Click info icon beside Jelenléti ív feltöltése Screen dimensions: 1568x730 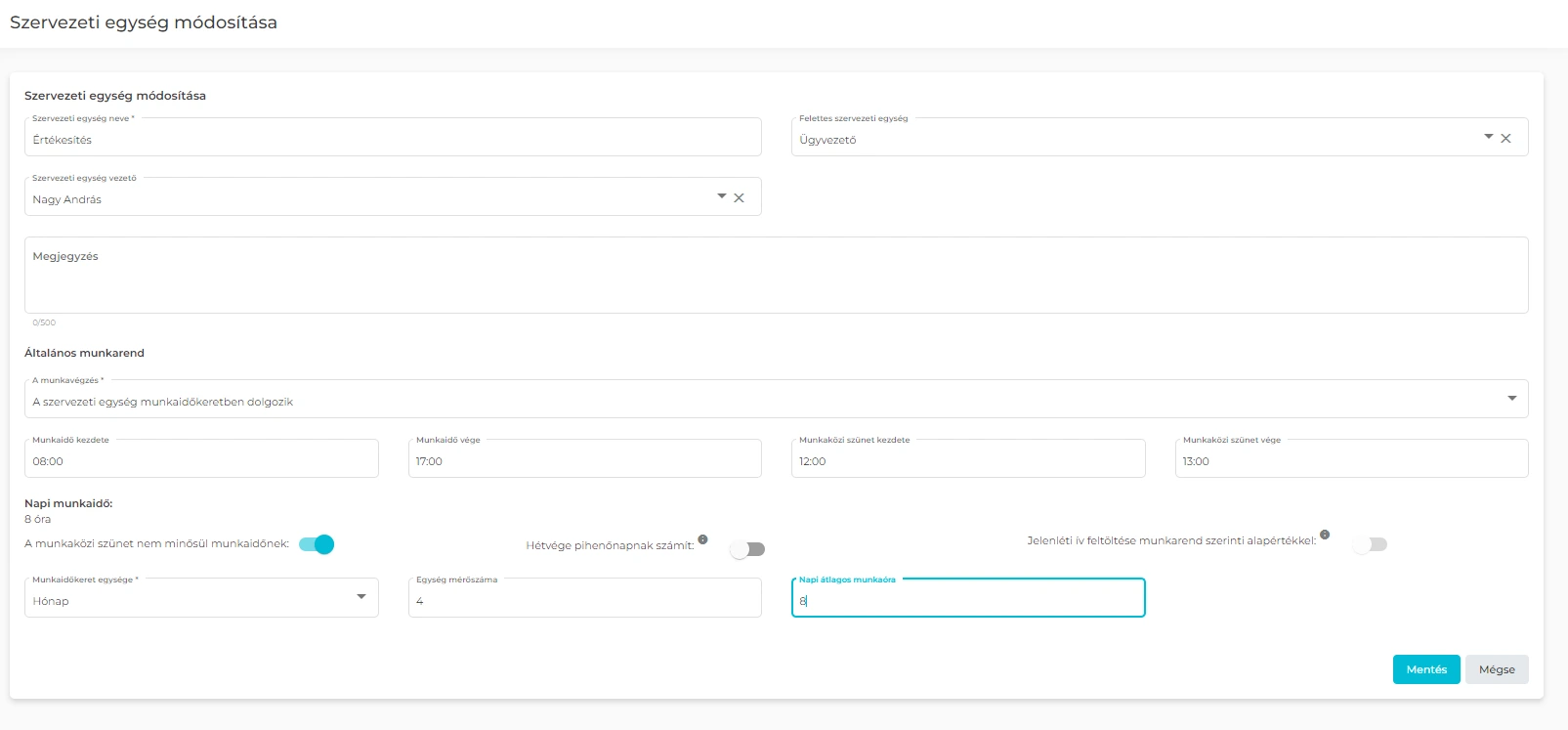coord(1325,535)
